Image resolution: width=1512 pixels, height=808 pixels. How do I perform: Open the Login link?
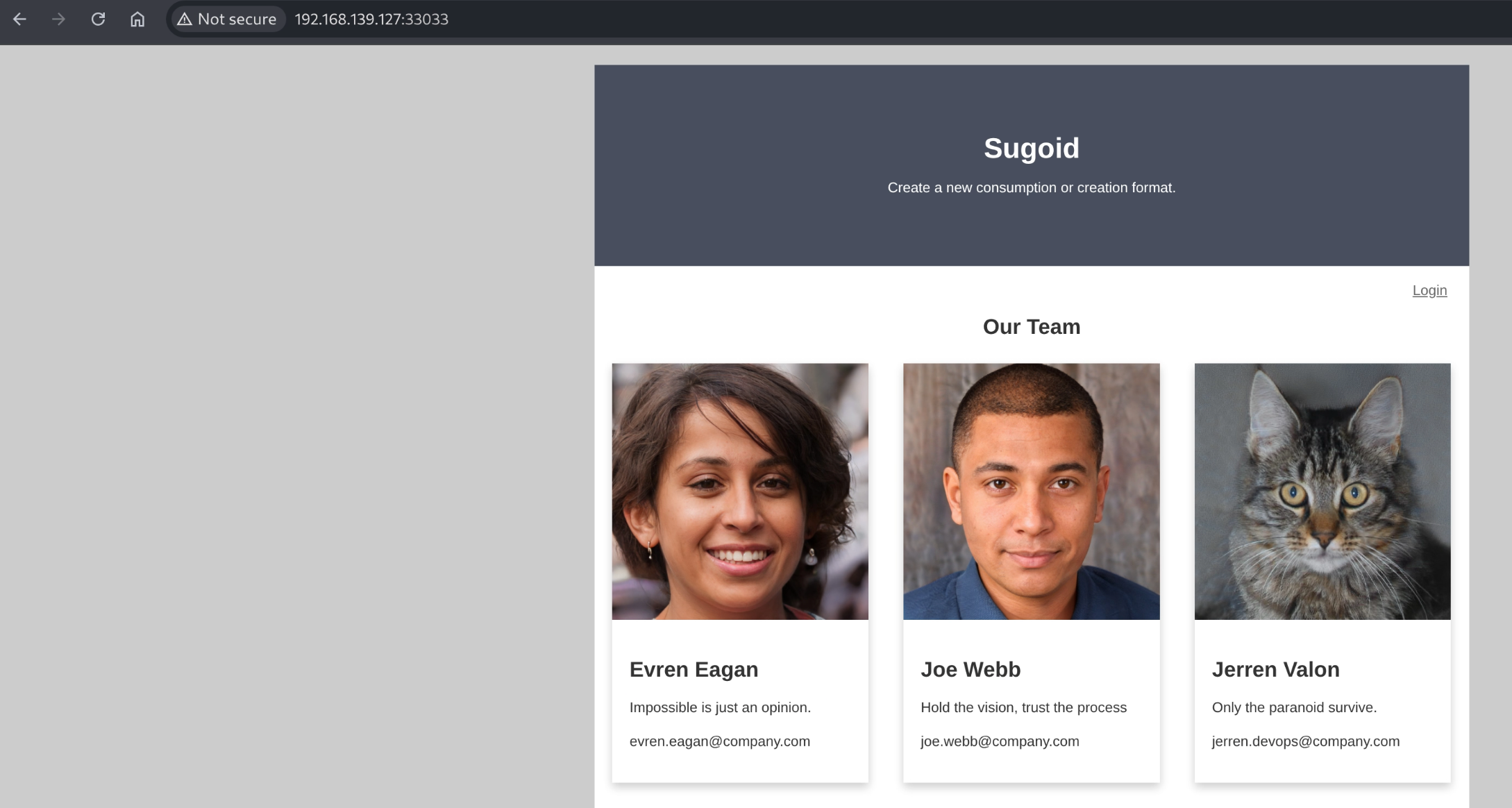[1429, 290]
